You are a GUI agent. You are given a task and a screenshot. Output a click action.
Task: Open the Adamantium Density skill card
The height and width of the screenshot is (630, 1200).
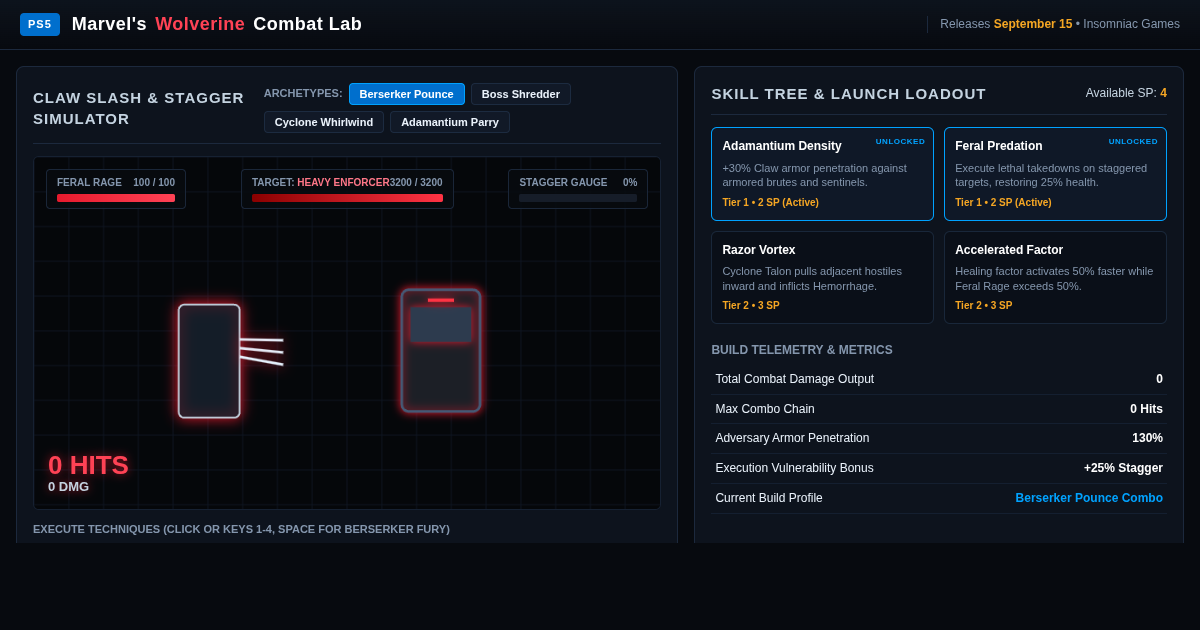click(822, 174)
